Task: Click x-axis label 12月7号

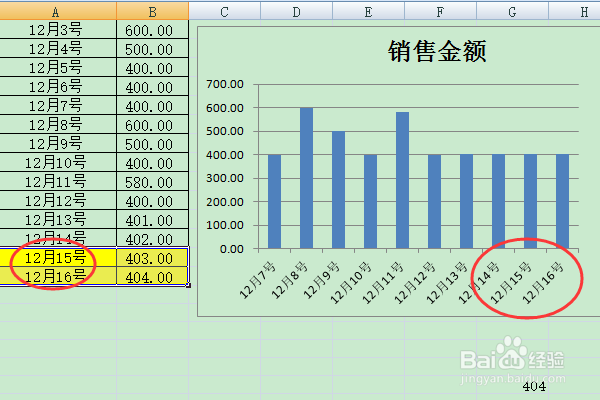Action: click(257, 280)
